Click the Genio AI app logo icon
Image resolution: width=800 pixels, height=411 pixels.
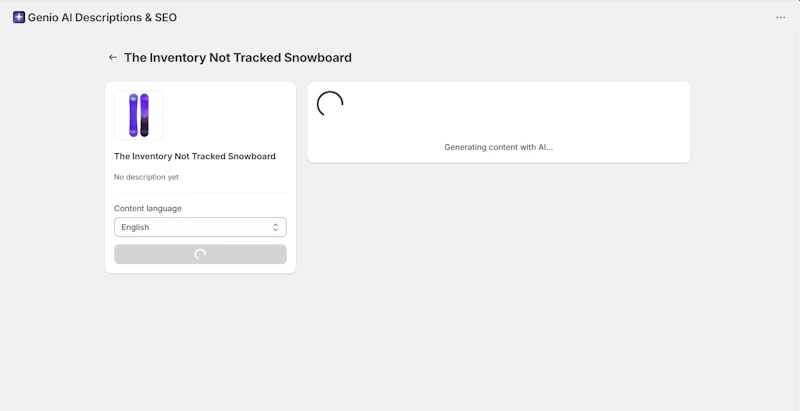pos(19,17)
